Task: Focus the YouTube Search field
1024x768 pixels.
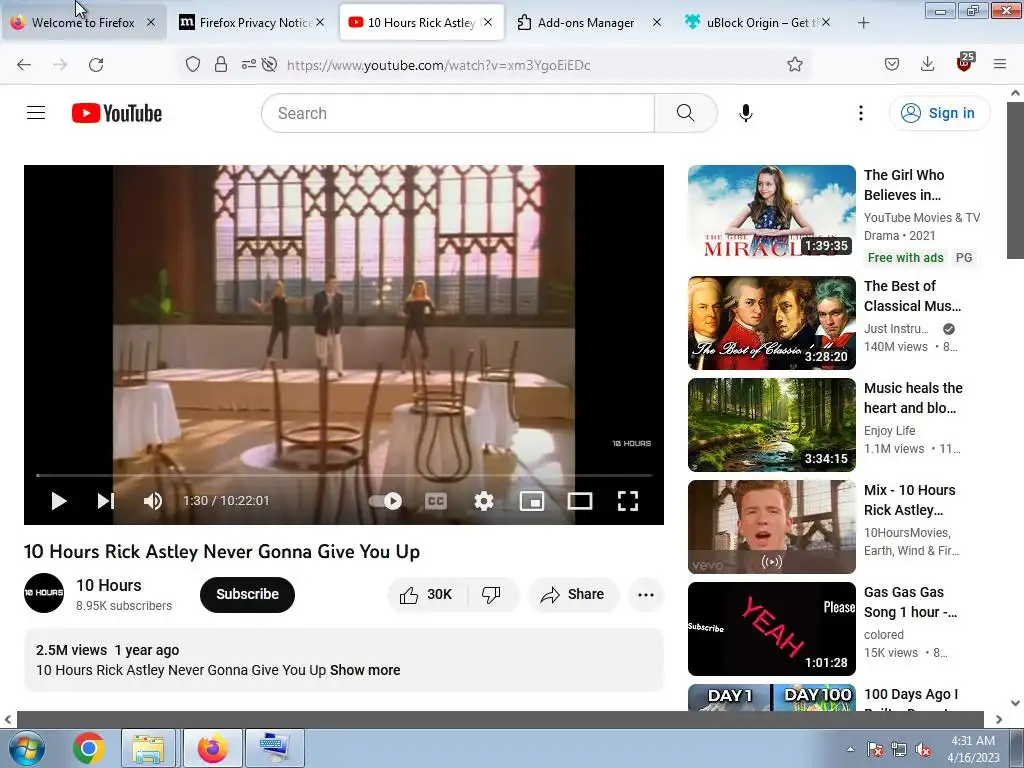Action: 458,113
